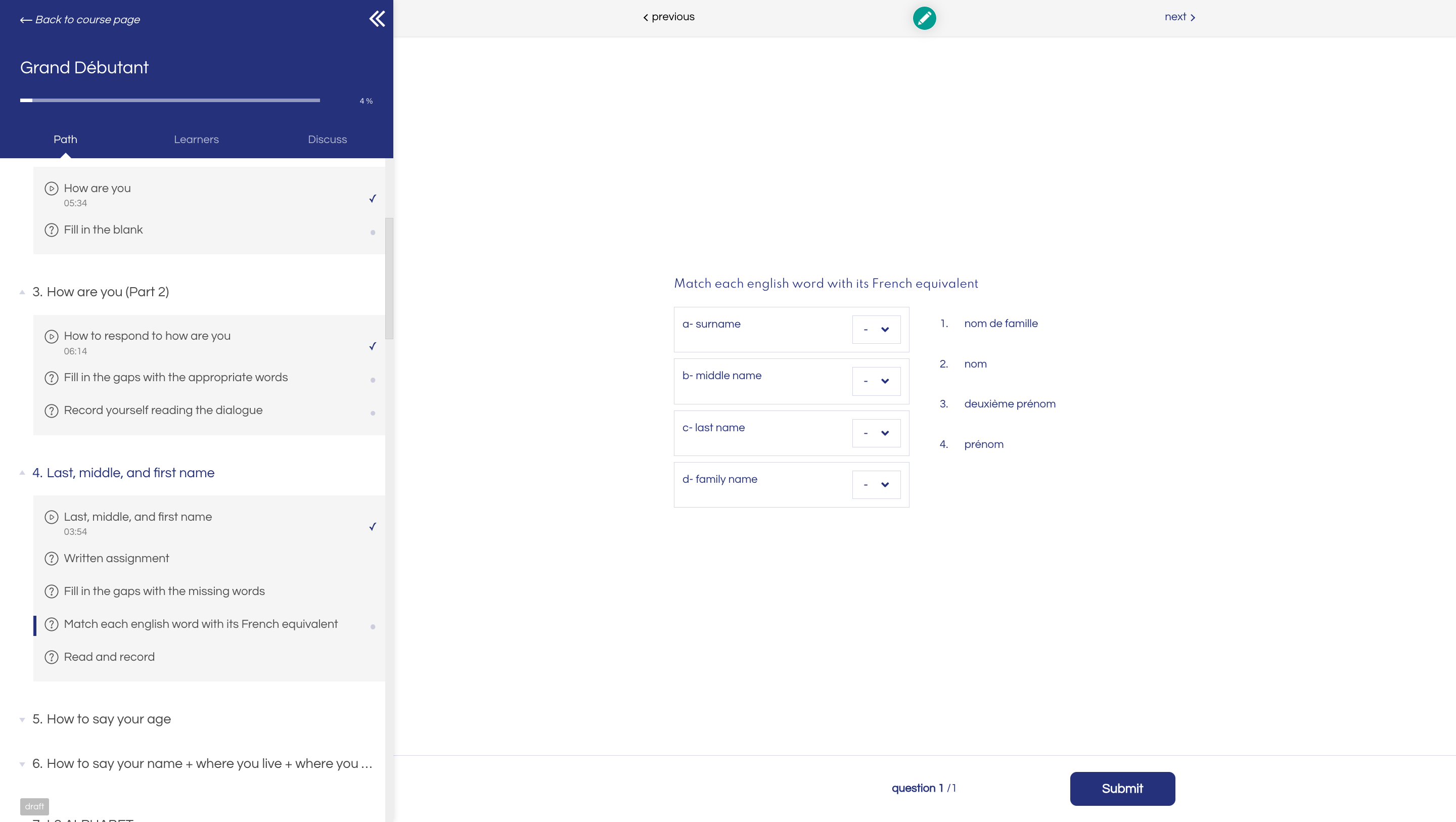Open the dropdown for c- last name
Image resolution: width=1456 pixels, height=822 pixels.
(x=876, y=433)
